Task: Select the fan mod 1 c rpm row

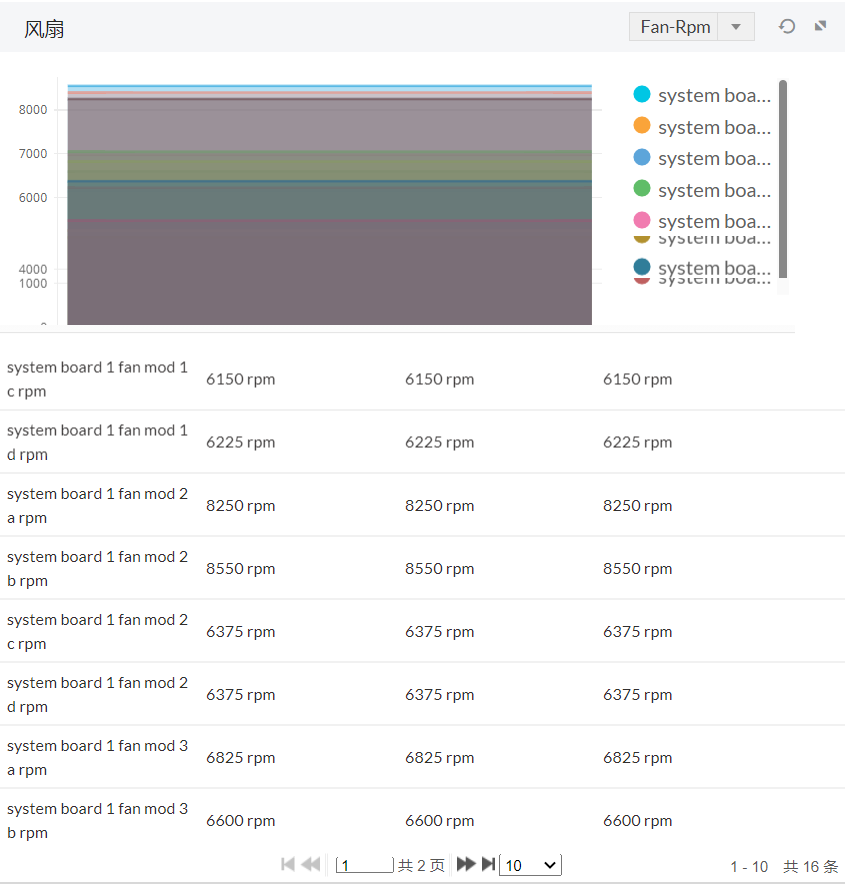Action: tap(97, 379)
